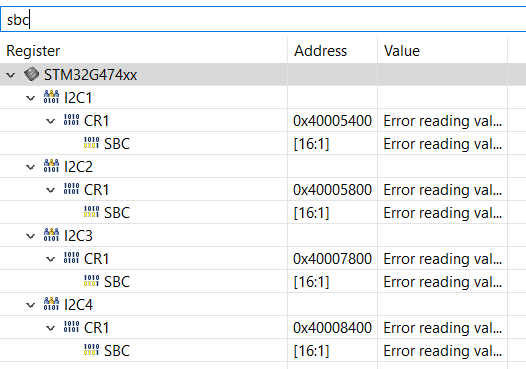
Task: Click the error value of I2C4 CR1
Action: pyautogui.click(x=442, y=328)
